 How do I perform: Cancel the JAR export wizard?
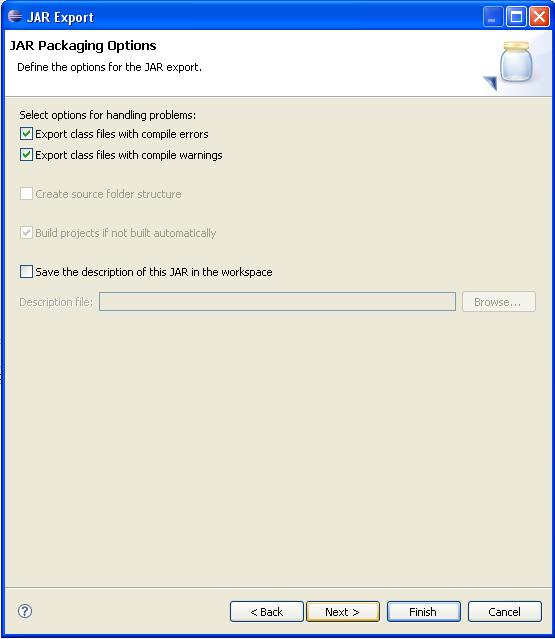(505, 611)
